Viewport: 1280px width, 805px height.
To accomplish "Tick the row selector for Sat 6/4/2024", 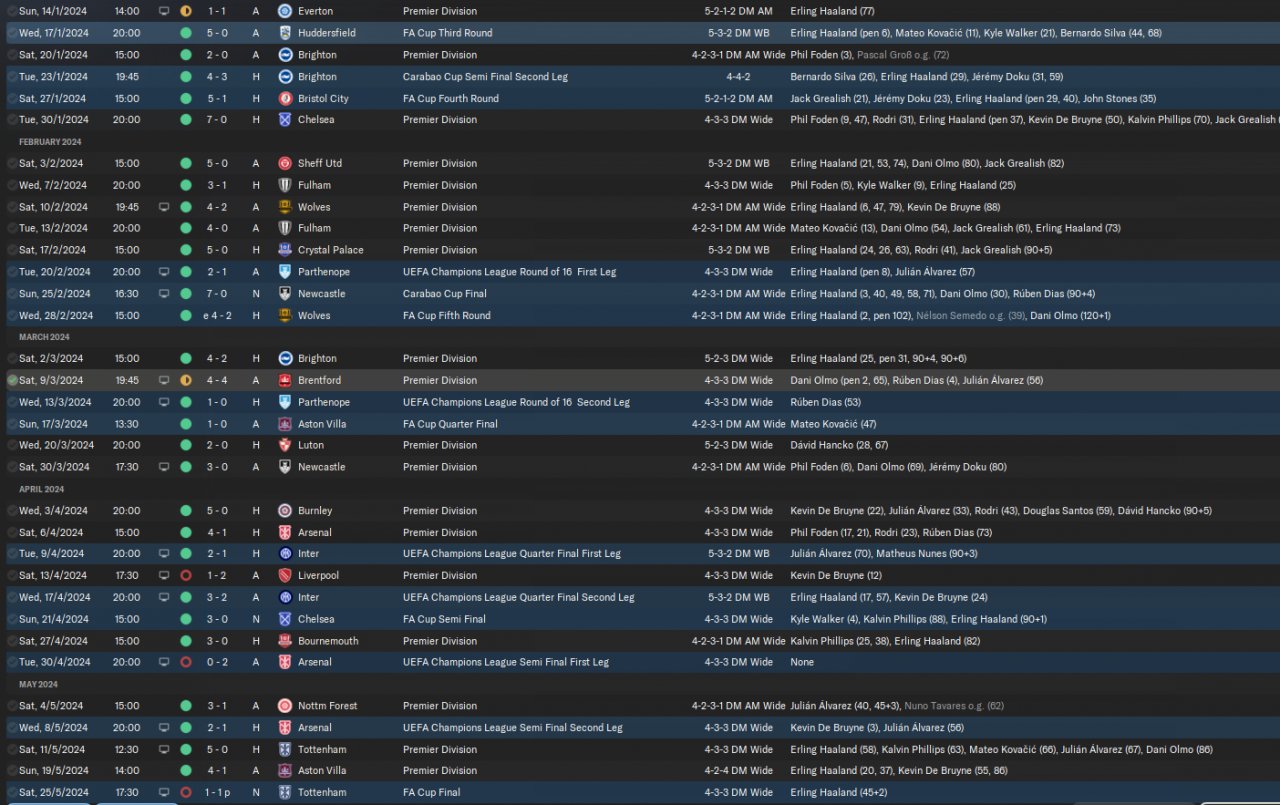I will [12, 532].
